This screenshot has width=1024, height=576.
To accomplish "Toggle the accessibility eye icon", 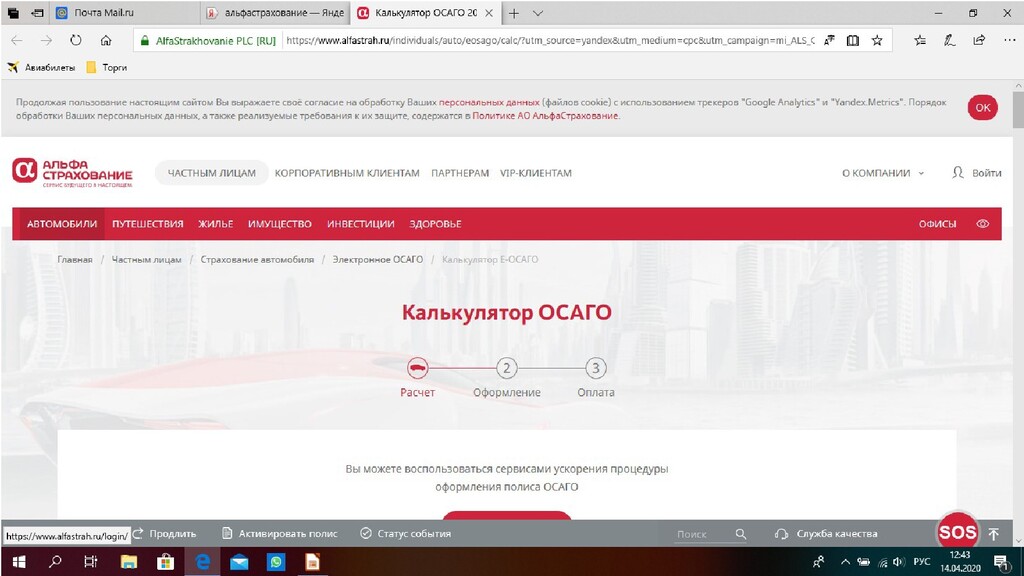I will point(983,224).
